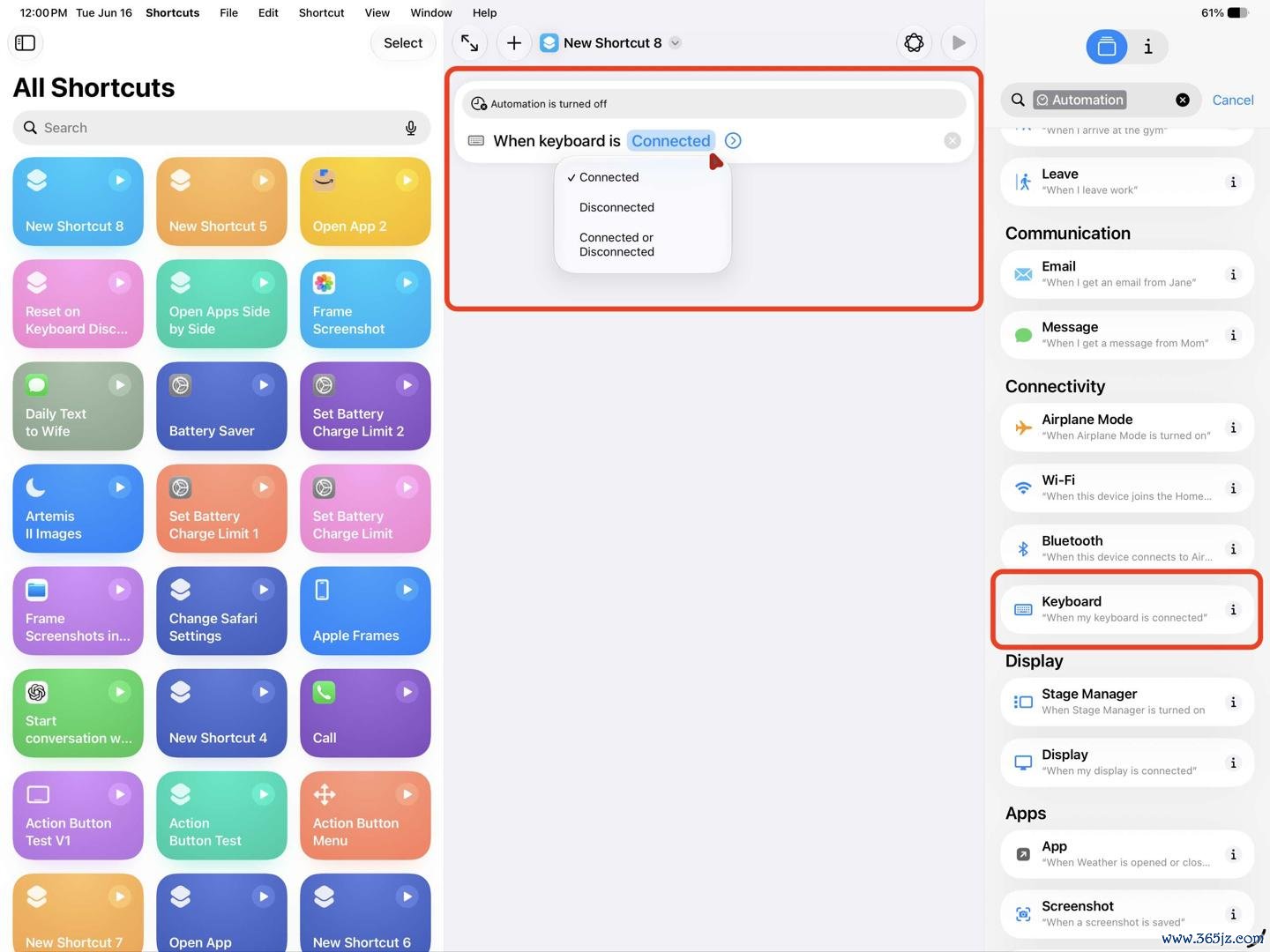Screen dimensions: 1270x952
Task: Open the Connected state dropdown token
Action: 670,141
